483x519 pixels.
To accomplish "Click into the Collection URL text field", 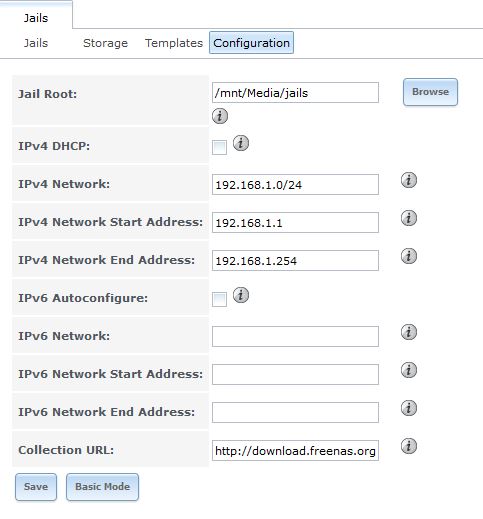I will 295,450.
